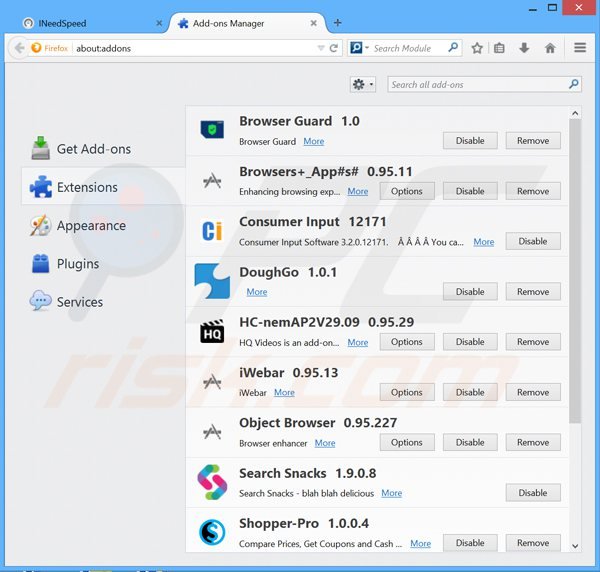Remove the iWebar extension

(533, 392)
